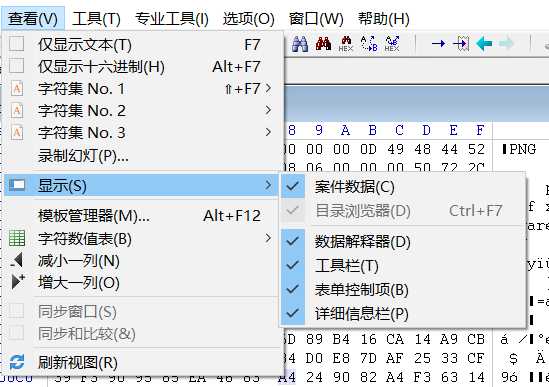The width and height of the screenshot is (549, 387).
Task: Select hex byte 0D in the first row
Action: coord(368,149)
